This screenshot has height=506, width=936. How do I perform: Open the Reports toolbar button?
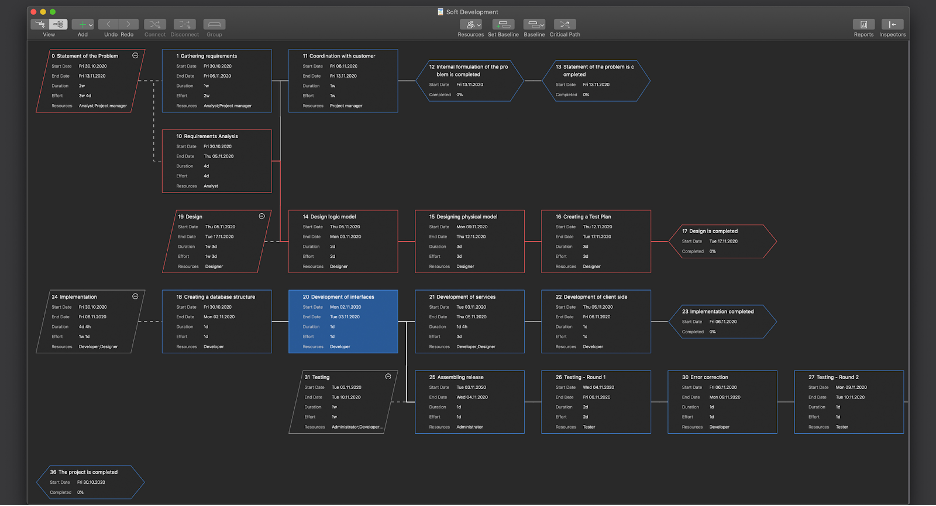pyautogui.click(x=863, y=24)
